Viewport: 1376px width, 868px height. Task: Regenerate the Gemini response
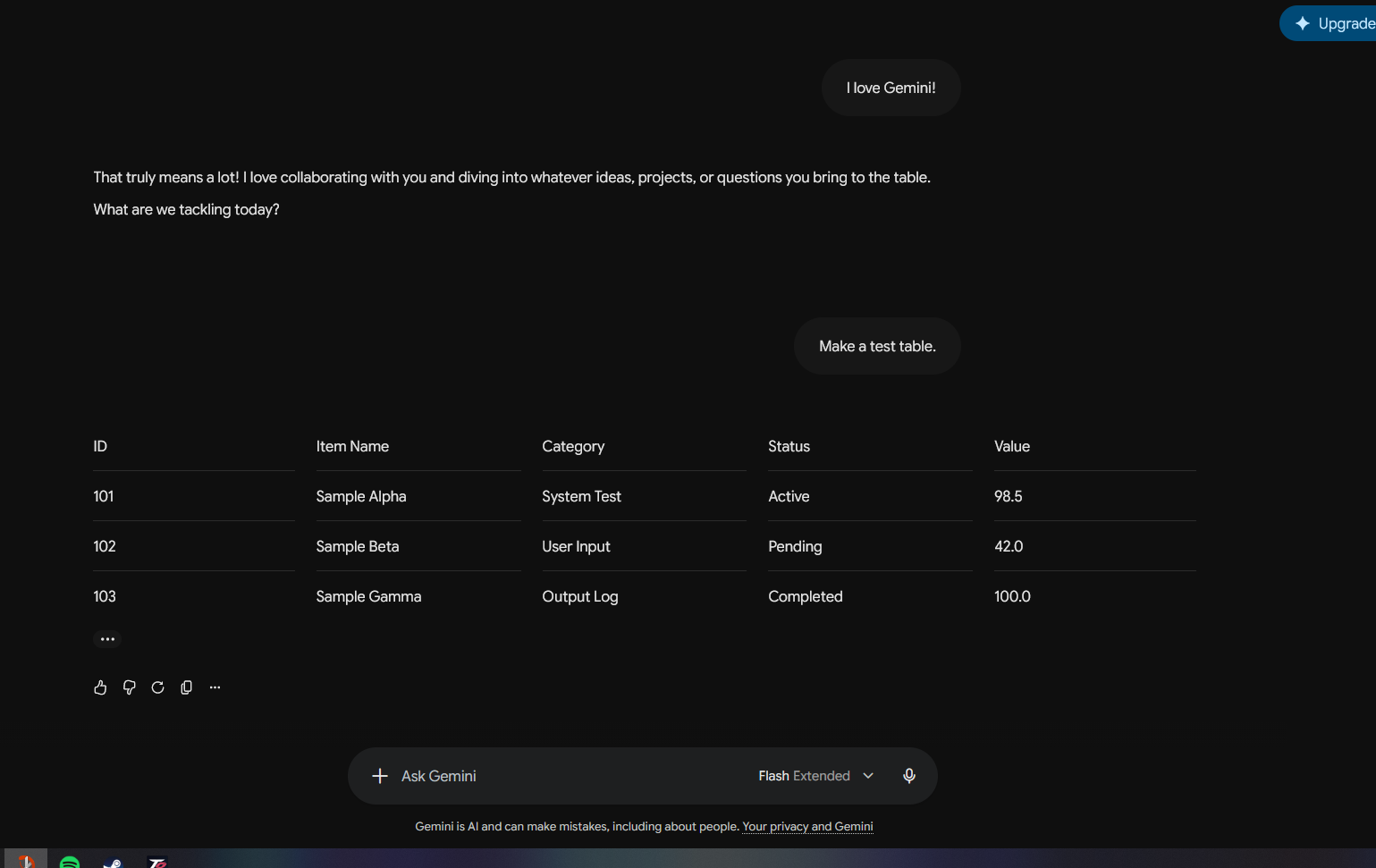click(x=157, y=687)
